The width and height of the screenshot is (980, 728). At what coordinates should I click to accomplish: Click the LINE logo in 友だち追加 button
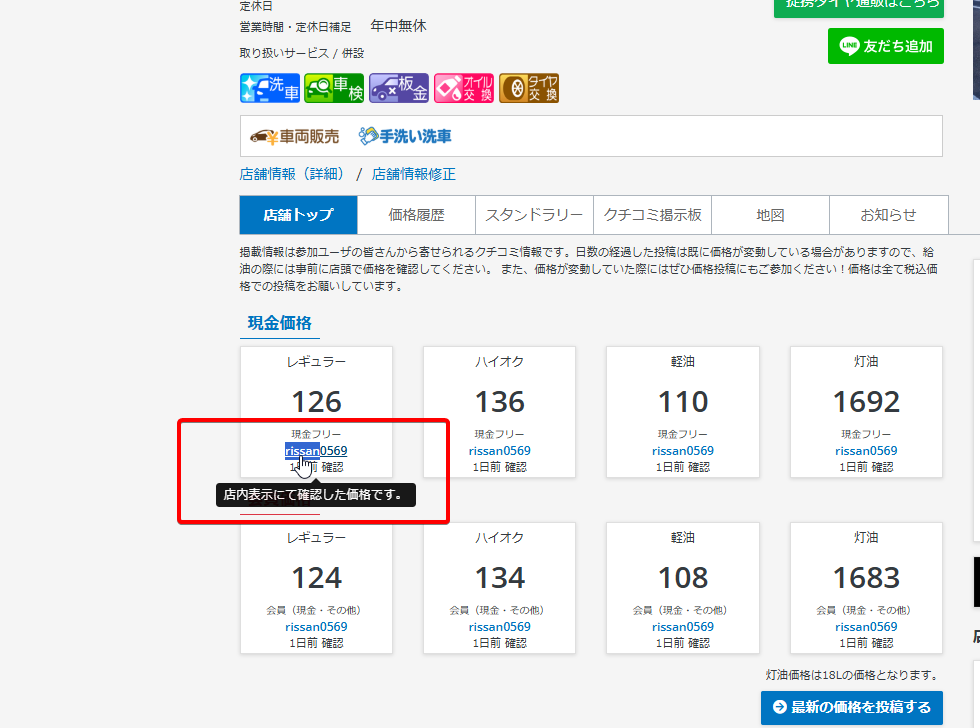click(849, 46)
